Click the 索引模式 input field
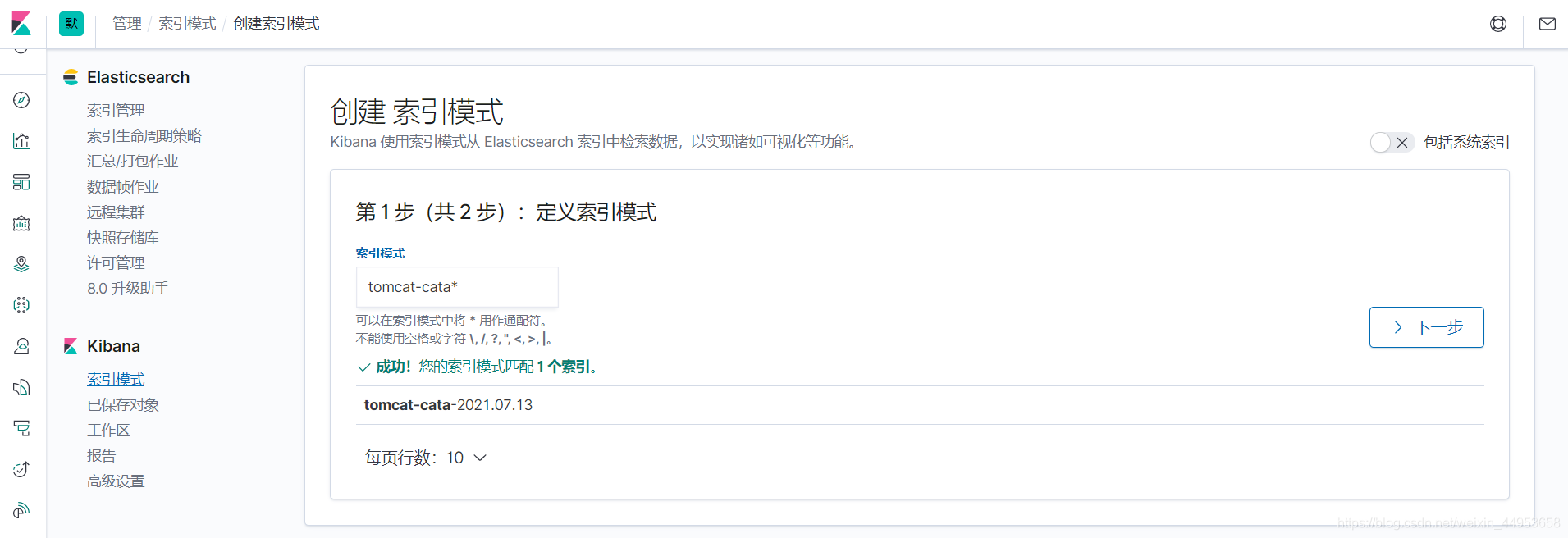This screenshot has width=1568, height=538. pos(457,287)
